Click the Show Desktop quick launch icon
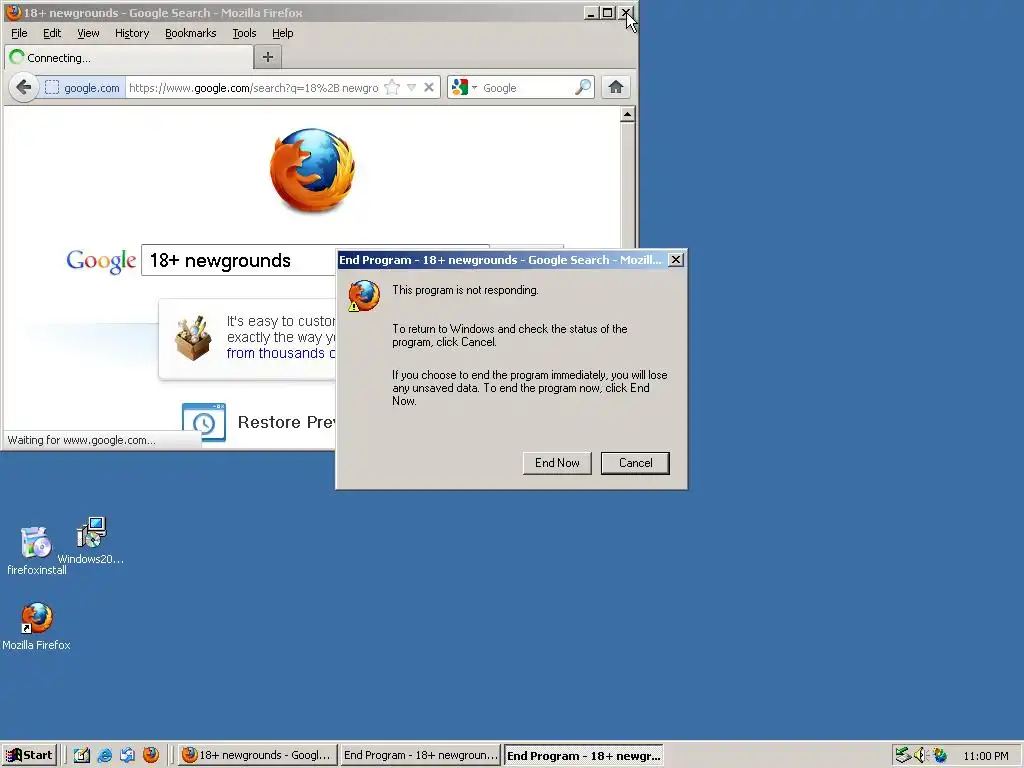Image resolution: width=1024 pixels, height=768 pixels. [82, 755]
